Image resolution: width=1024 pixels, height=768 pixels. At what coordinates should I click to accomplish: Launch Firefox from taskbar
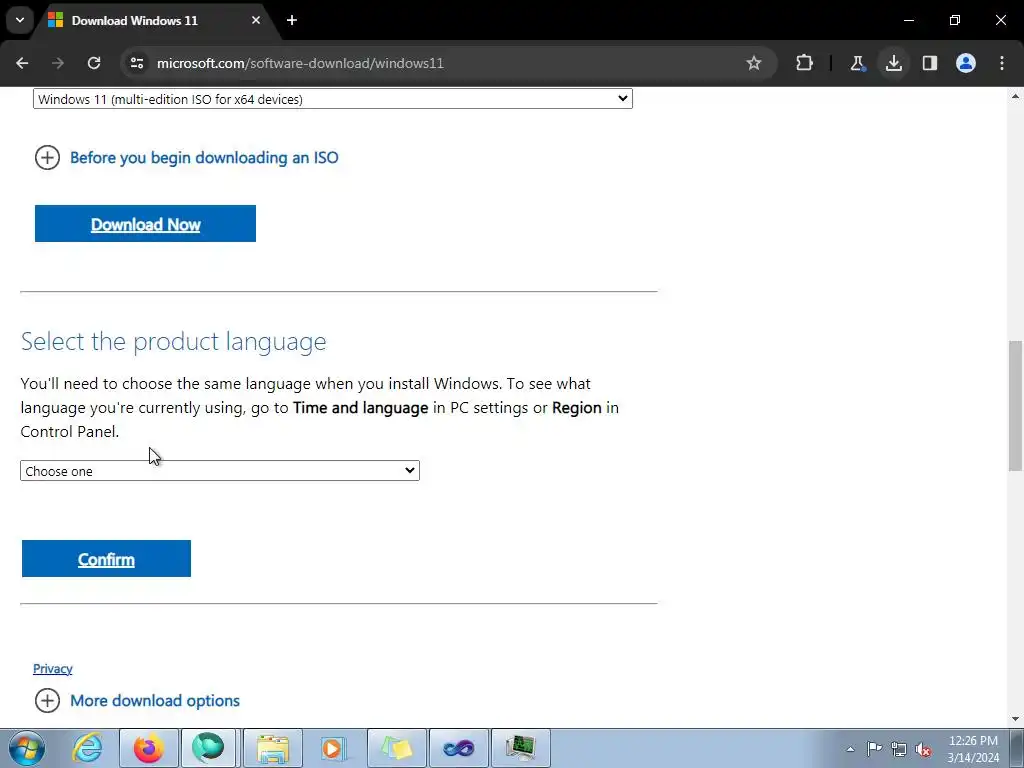pyautogui.click(x=149, y=748)
